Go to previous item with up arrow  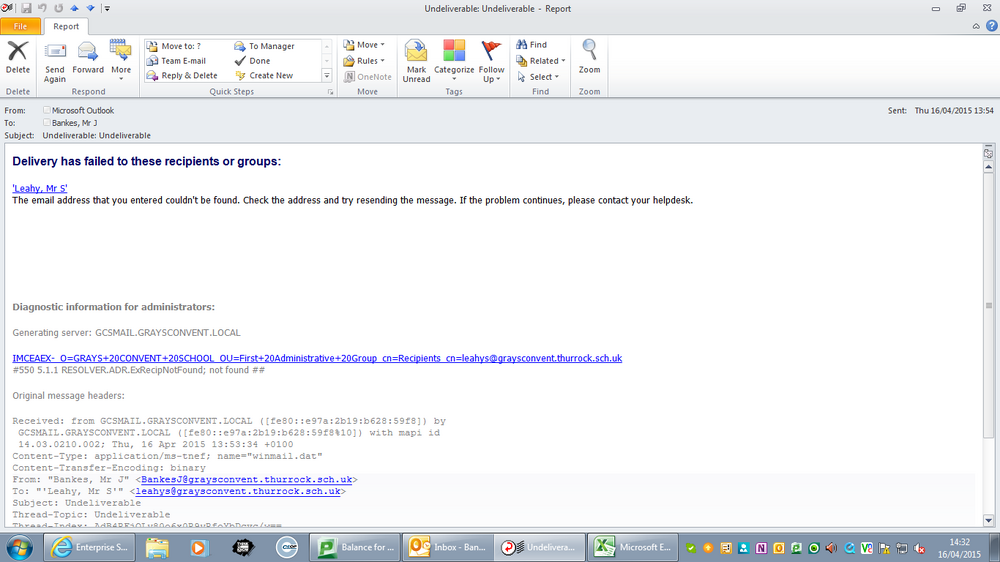pos(74,8)
